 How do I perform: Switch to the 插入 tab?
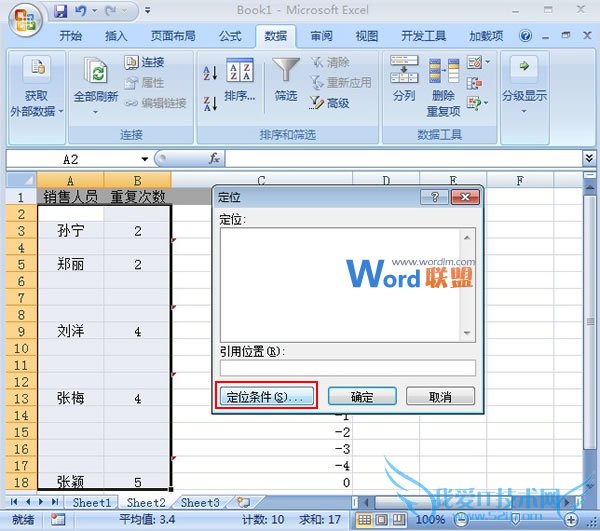[x=116, y=36]
